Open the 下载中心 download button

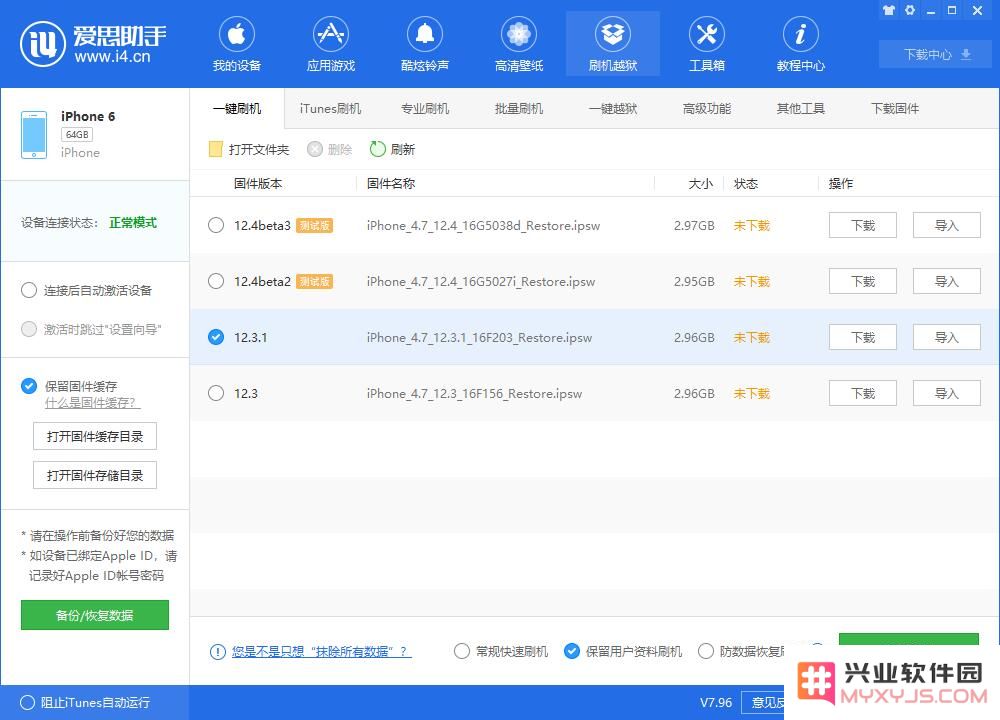click(x=936, y=54)
